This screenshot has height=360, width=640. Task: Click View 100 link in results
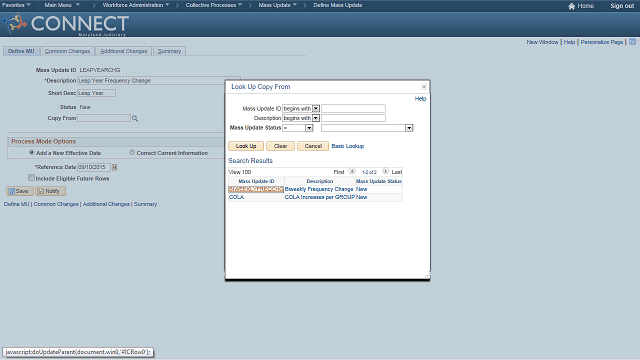pyautogui.click(x=240, y=172)
